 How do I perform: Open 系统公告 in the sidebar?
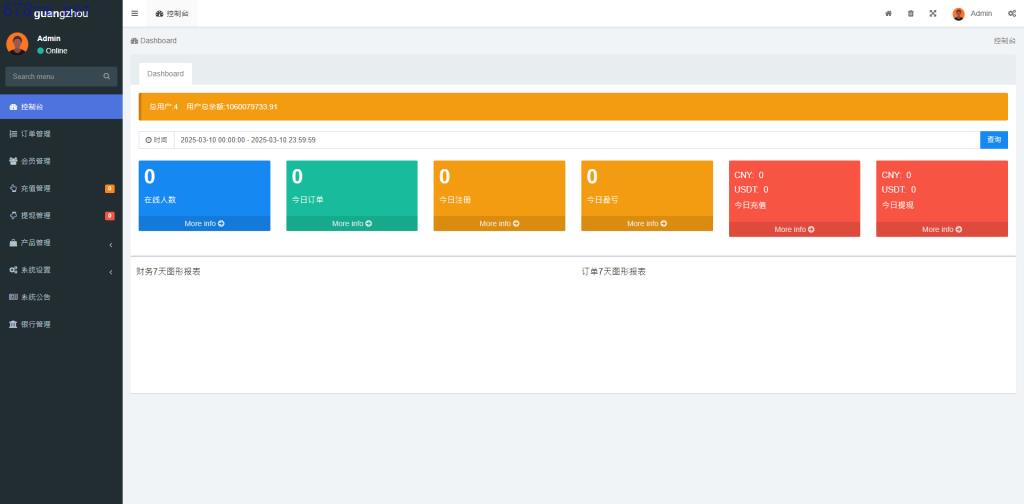(36, 297)
